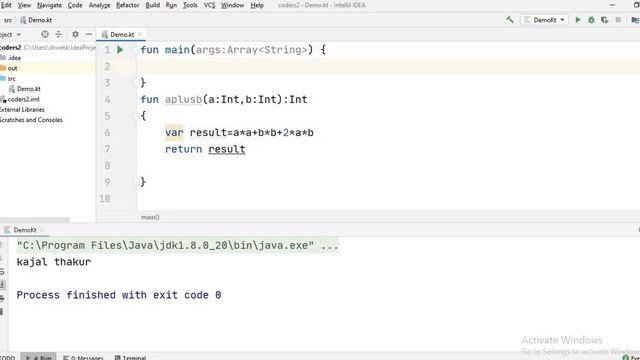640x360 pixels.
Task: Open Project panel settings gear
Action: coord(75,34)
